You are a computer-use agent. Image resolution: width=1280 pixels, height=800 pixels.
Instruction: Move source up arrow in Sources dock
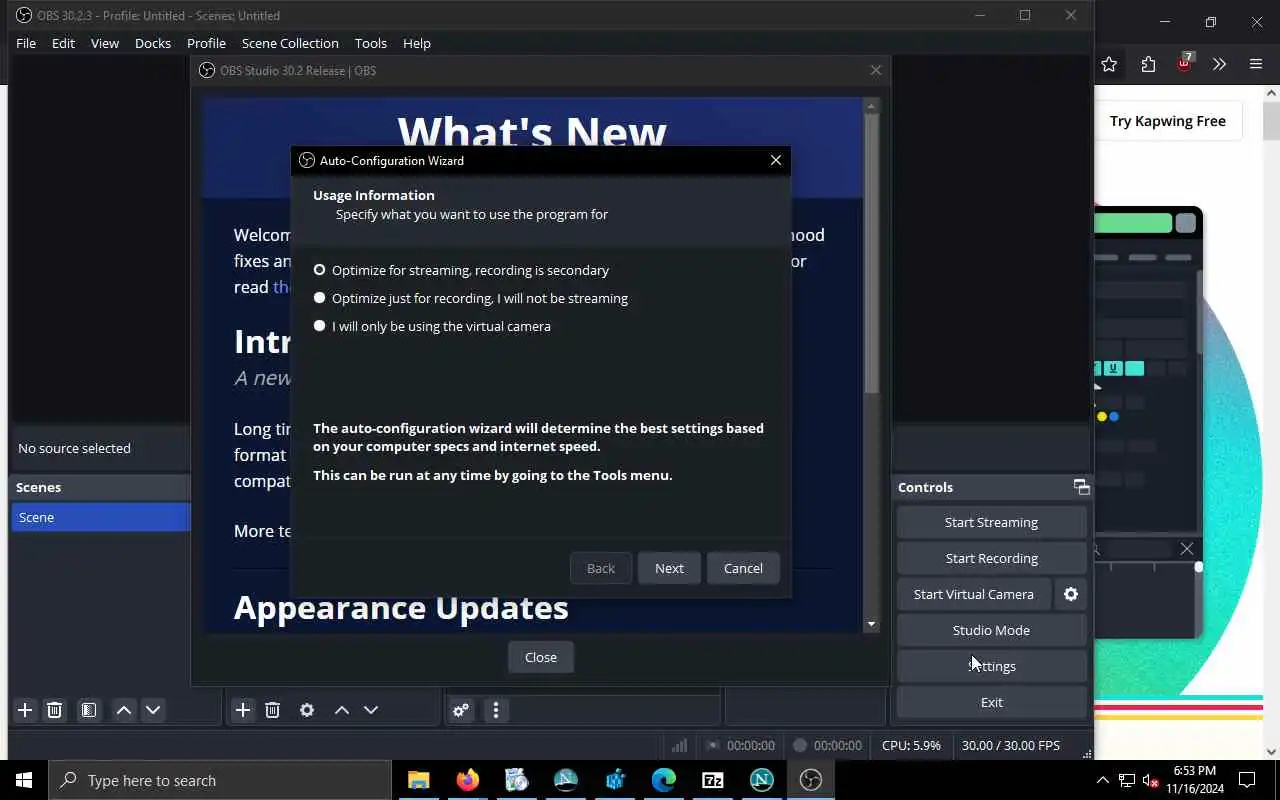point(342,710)
